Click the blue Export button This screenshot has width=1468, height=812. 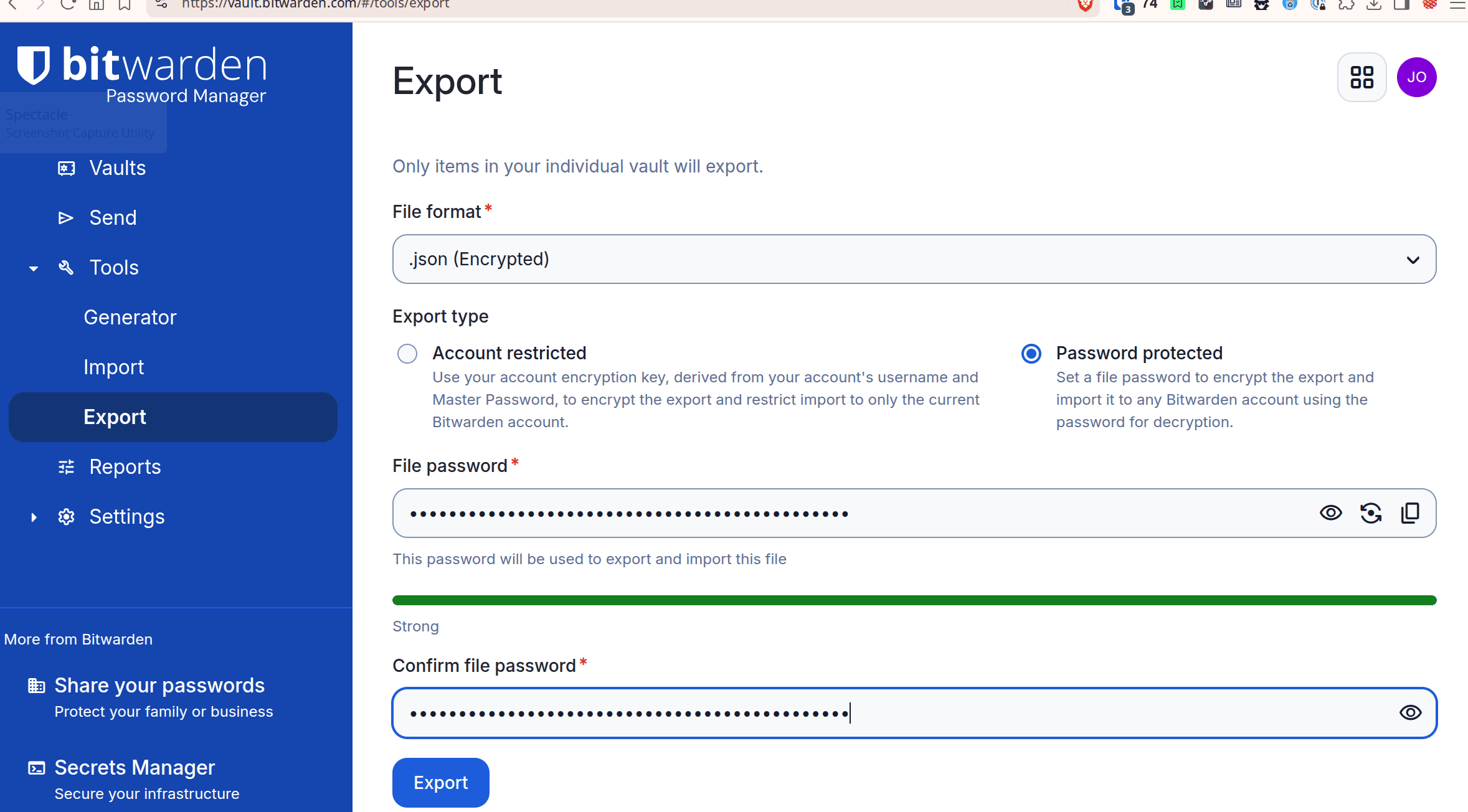pyautogui.click(x=440, y=783)
